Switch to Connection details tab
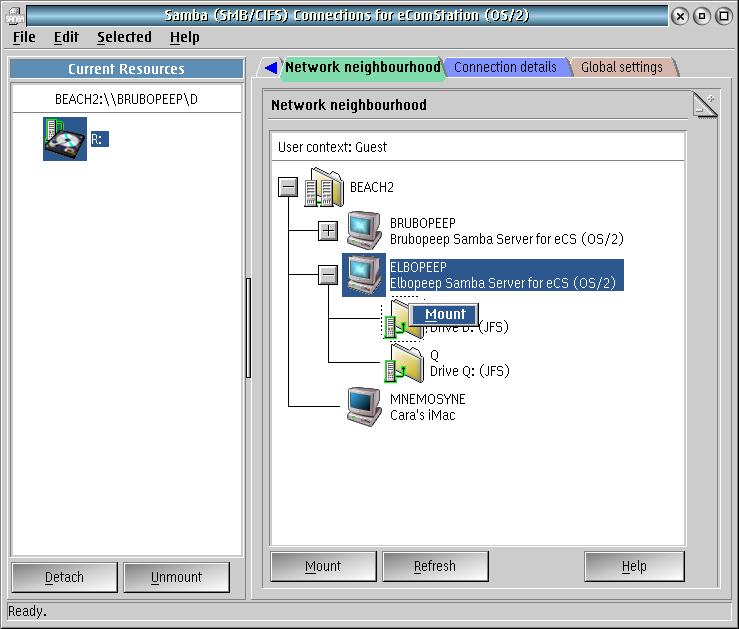The image size is (739, 629). [x=505, y=67]
